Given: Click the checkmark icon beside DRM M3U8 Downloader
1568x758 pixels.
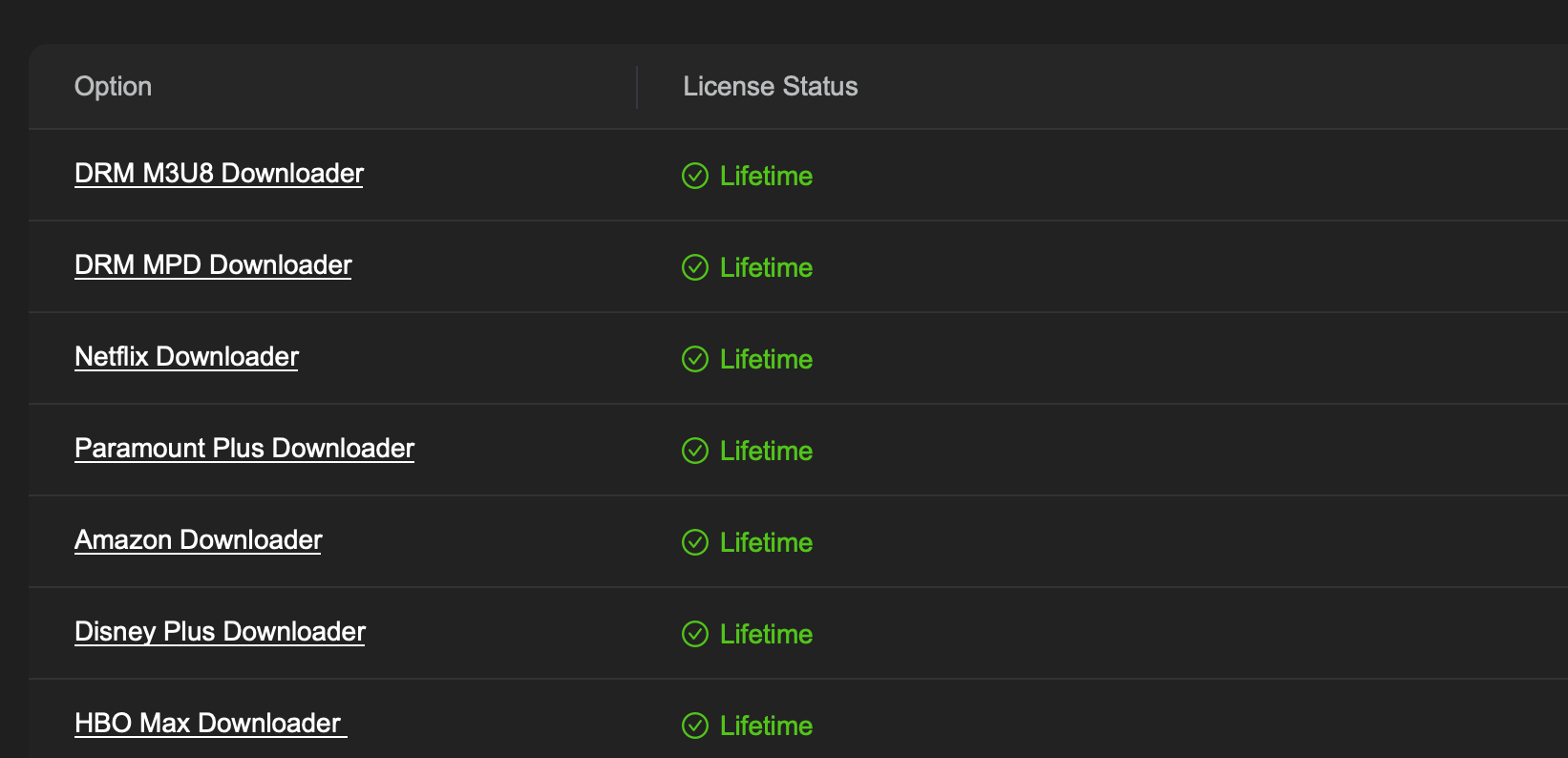Looking at the screenshot, I should pyautogui.click(x=695, y=176).
